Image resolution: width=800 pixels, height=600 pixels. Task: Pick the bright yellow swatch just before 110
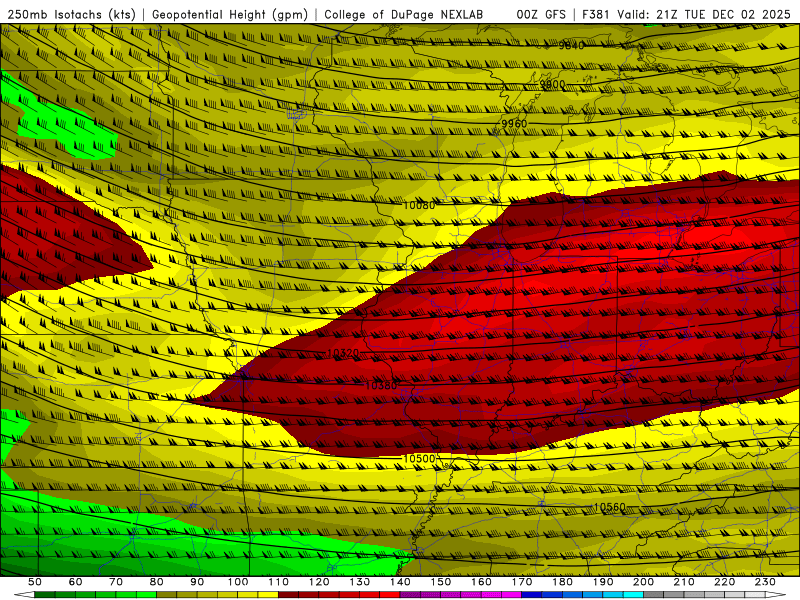268,595
